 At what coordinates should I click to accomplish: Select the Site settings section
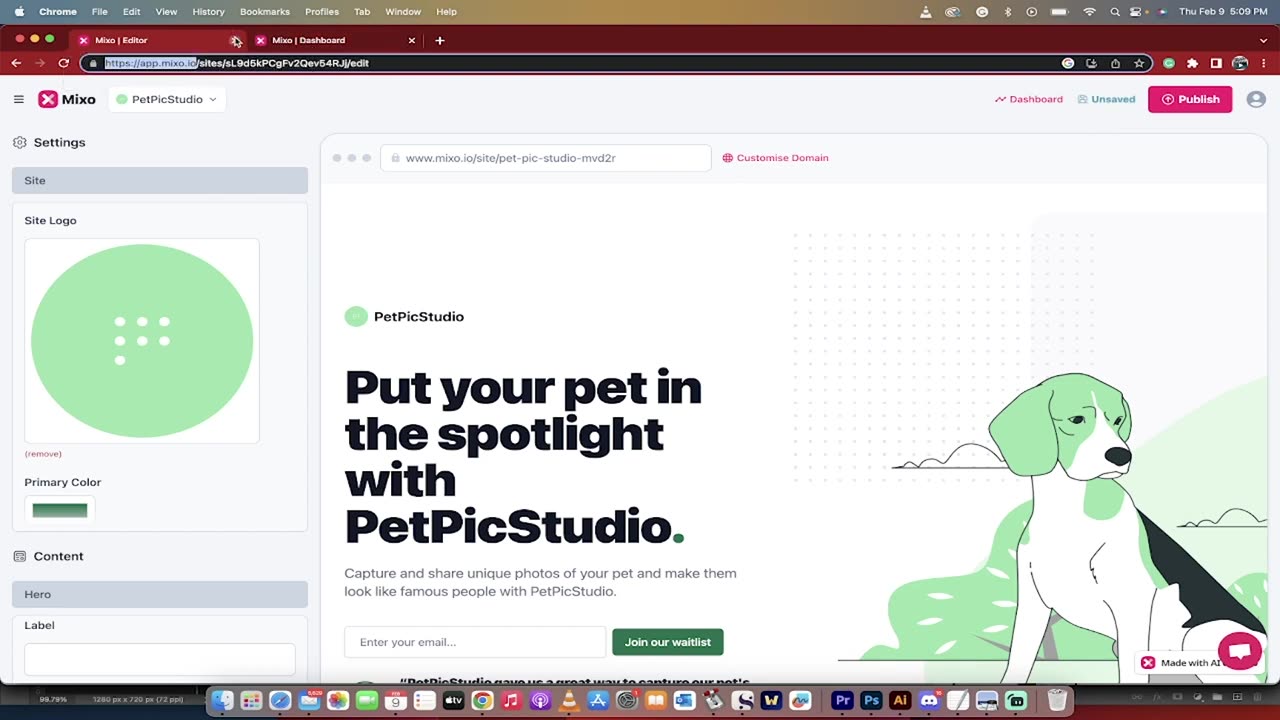[x=160, y=180]
